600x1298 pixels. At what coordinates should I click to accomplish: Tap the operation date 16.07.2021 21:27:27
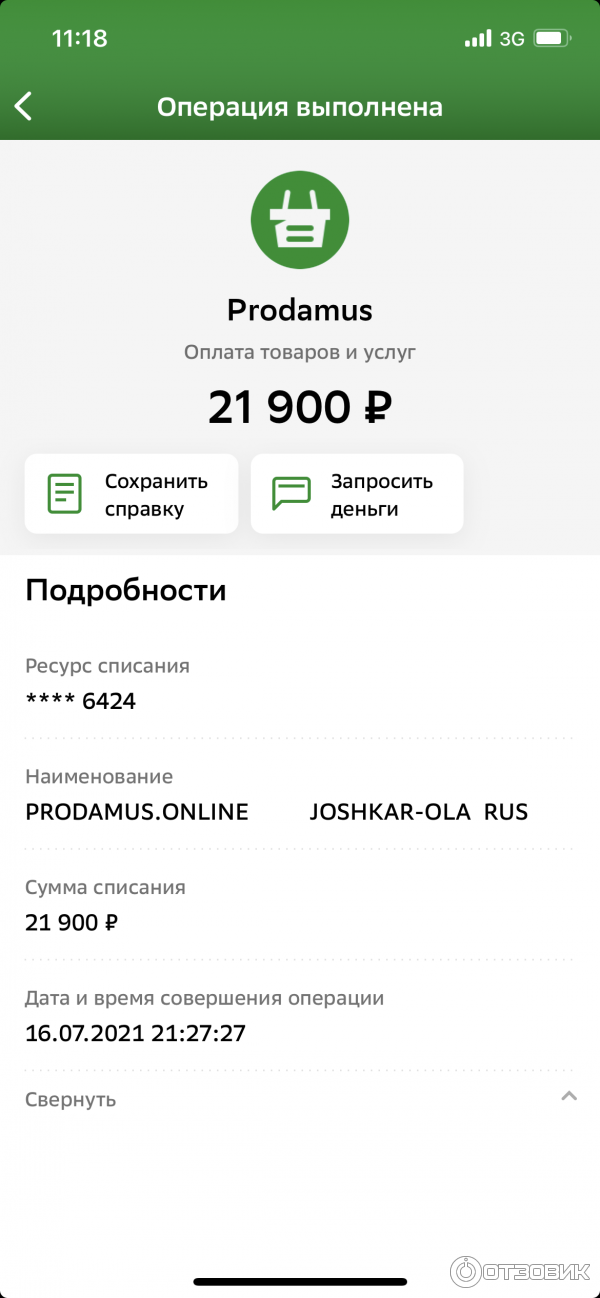pos(135,1033)
